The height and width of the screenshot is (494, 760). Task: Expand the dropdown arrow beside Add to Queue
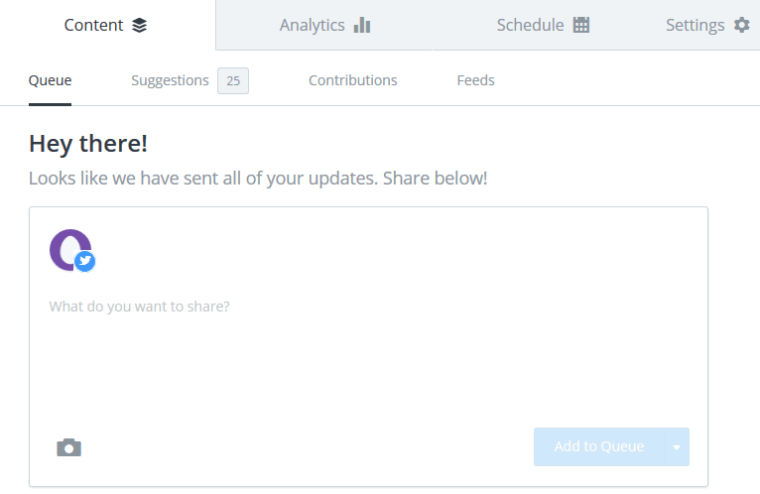pyautogui.click(x=676, y=447)
